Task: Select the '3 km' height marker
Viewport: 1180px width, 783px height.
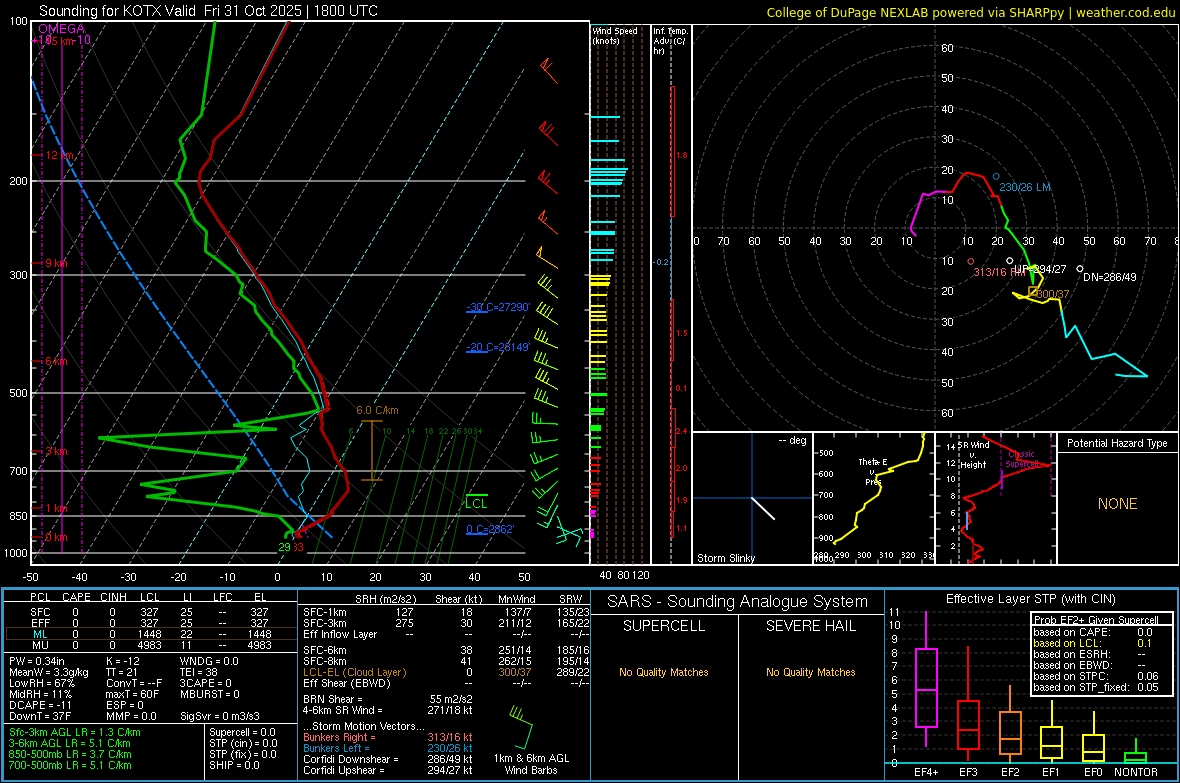Action: click(x=56, y=451)
